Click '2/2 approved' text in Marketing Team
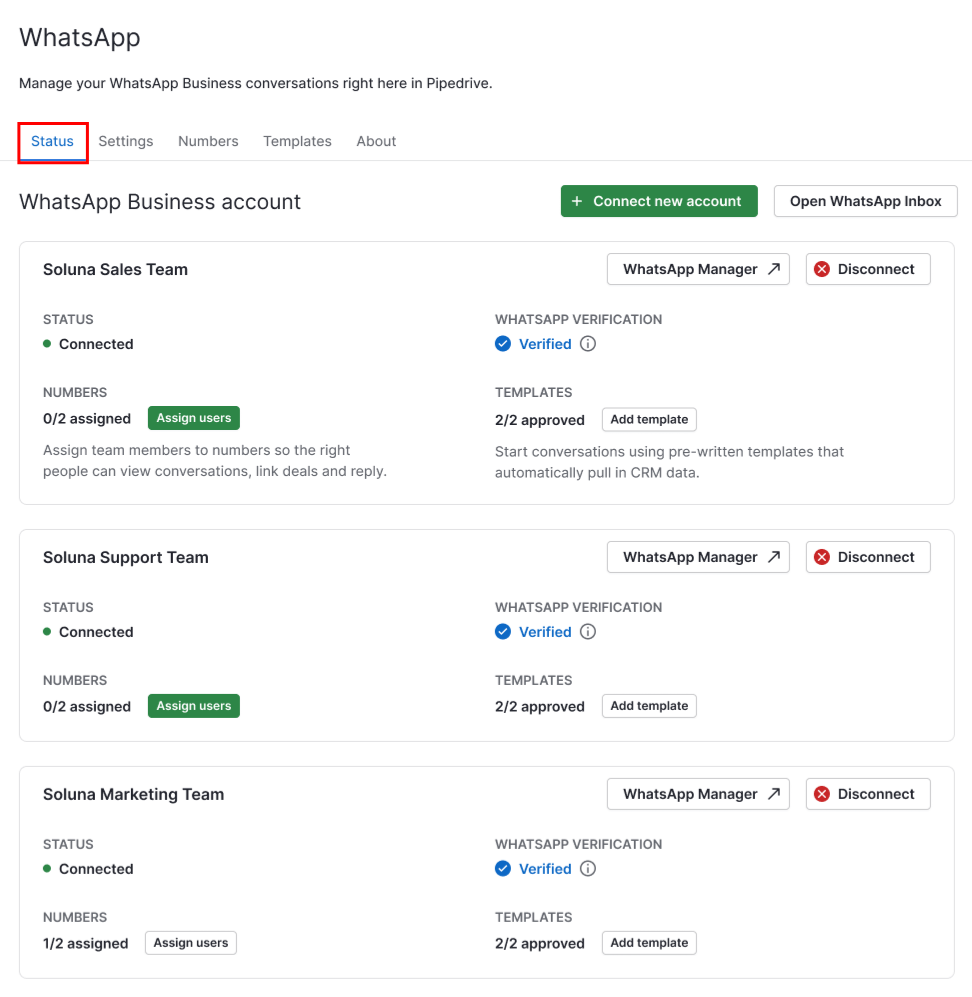Screen dimensions: 972x997 point(540,944)
